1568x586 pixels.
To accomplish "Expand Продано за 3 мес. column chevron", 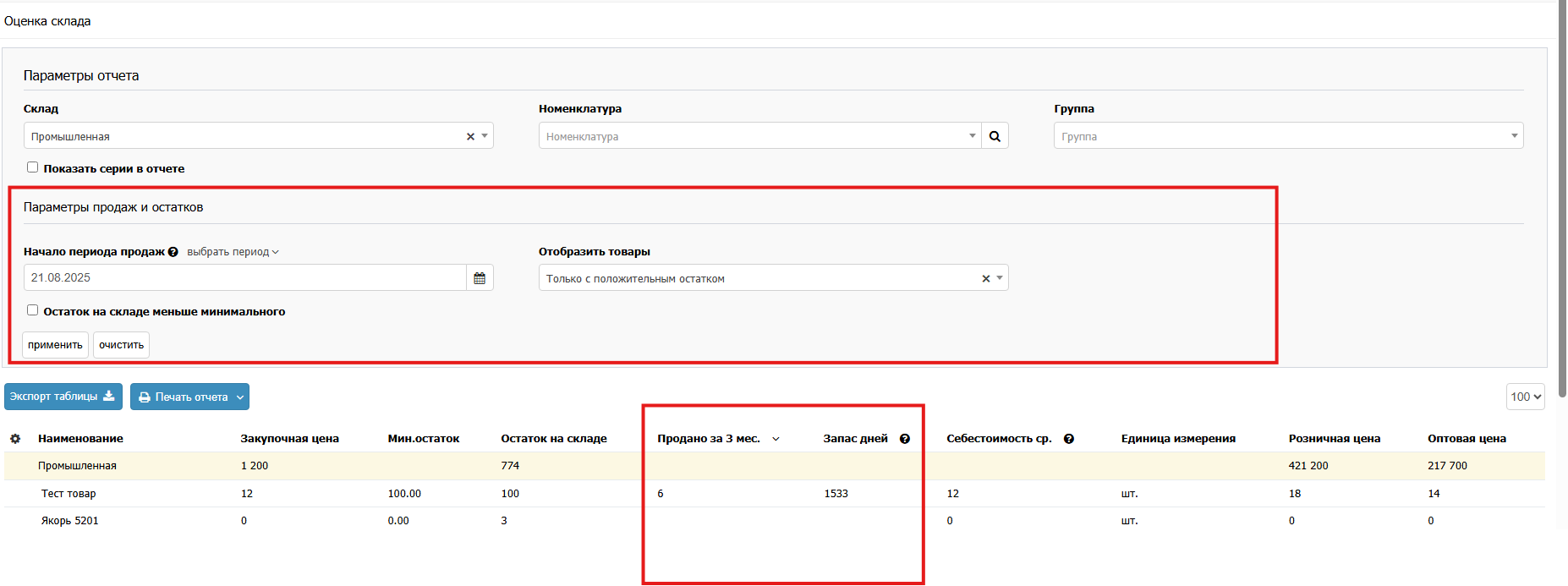I will pos(776,439).
